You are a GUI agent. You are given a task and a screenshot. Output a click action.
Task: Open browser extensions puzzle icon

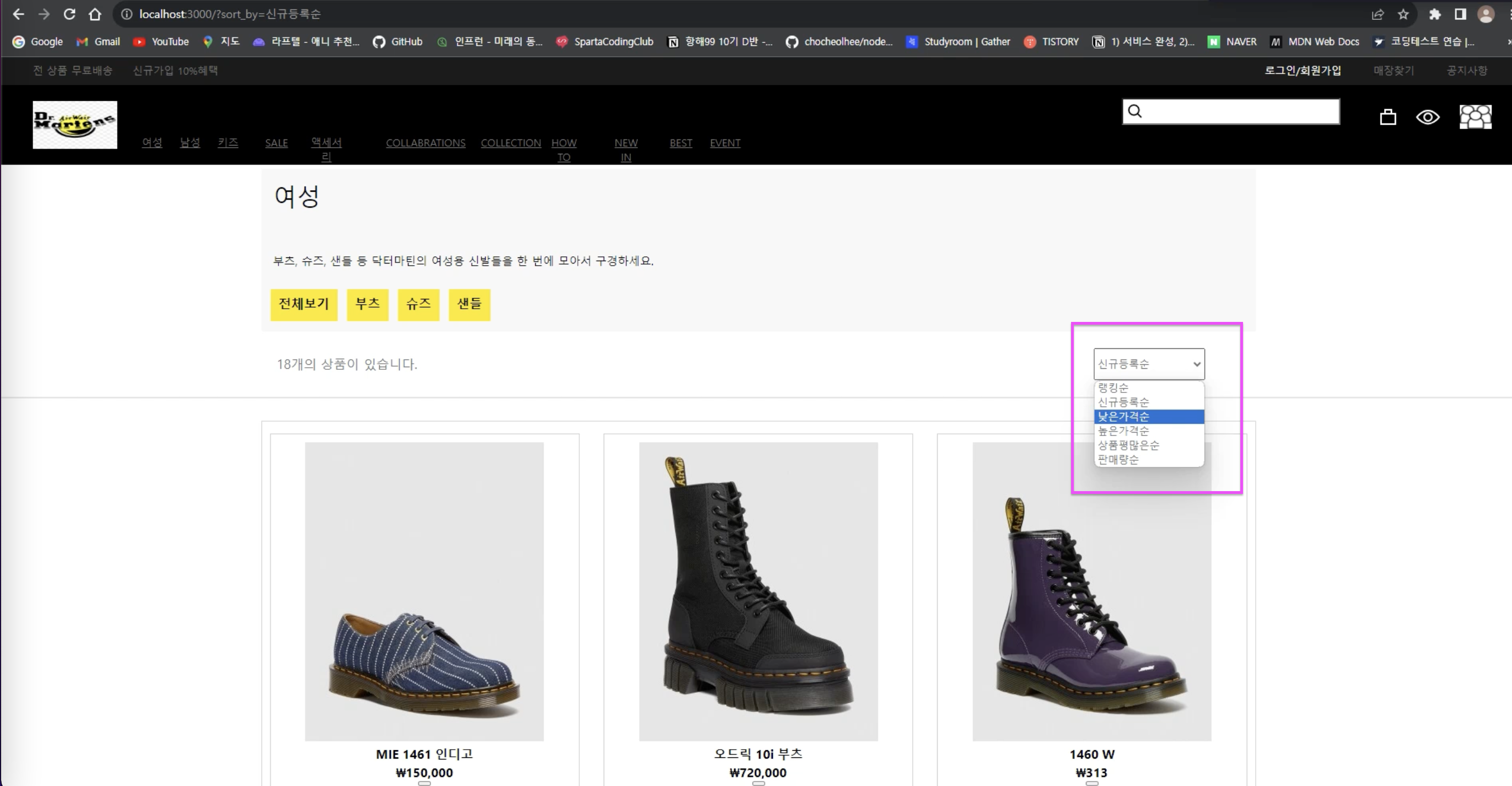tap(1434, 14)
